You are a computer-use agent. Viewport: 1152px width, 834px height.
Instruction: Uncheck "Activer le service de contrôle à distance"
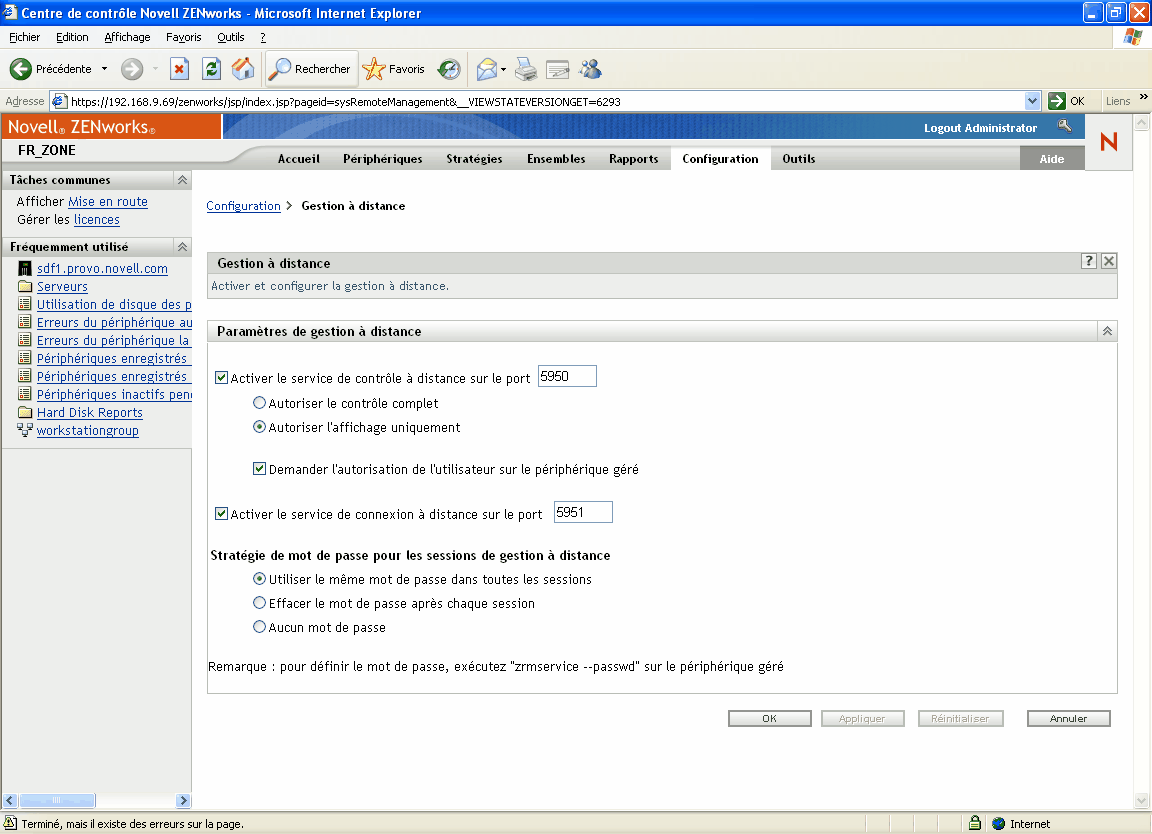(221, 376)
